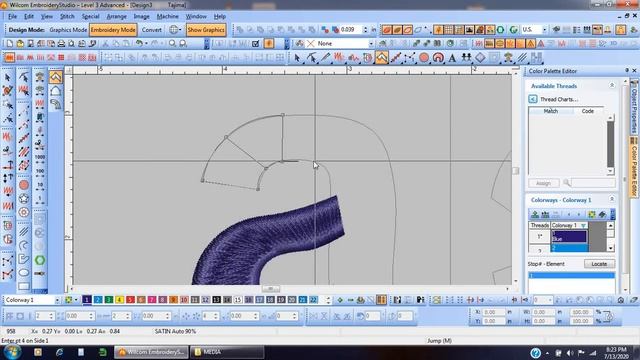The height and width of the screenshot is (360, 640).
Task: Click the people silhouettes icon
Action: 466,58
